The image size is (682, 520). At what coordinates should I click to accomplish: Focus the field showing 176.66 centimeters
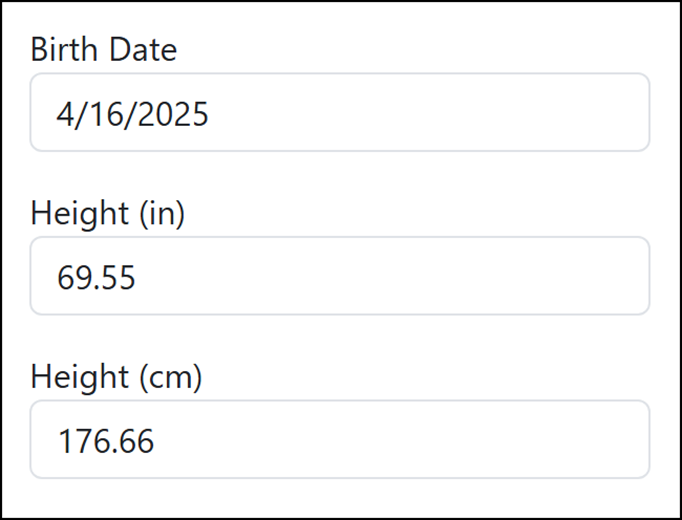(x=340, y=439)
